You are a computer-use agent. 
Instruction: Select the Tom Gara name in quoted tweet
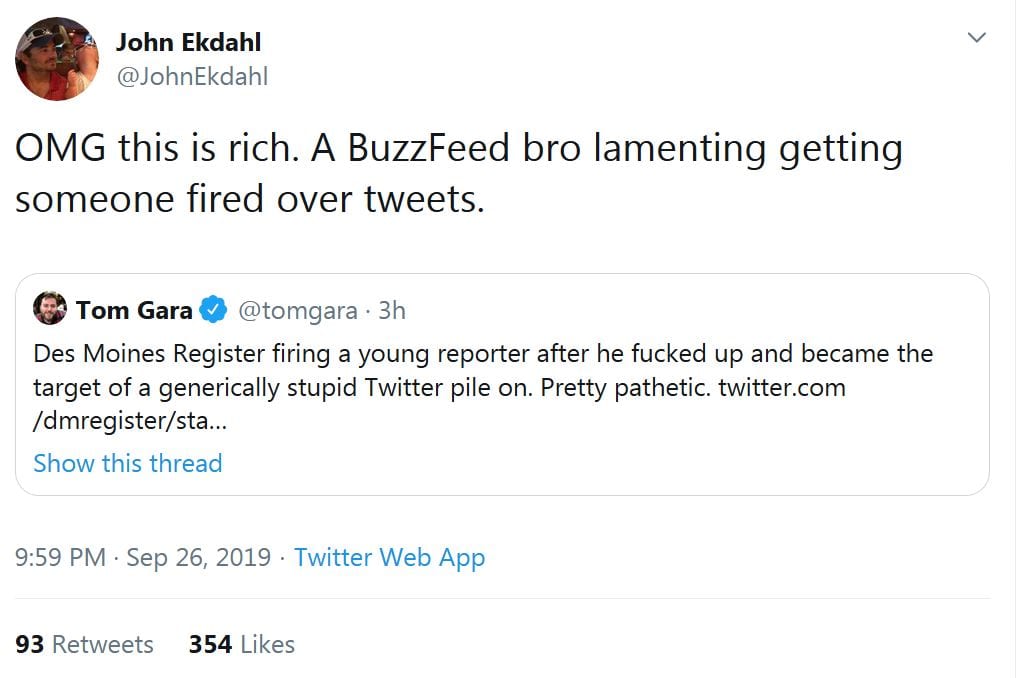[134, 310]
